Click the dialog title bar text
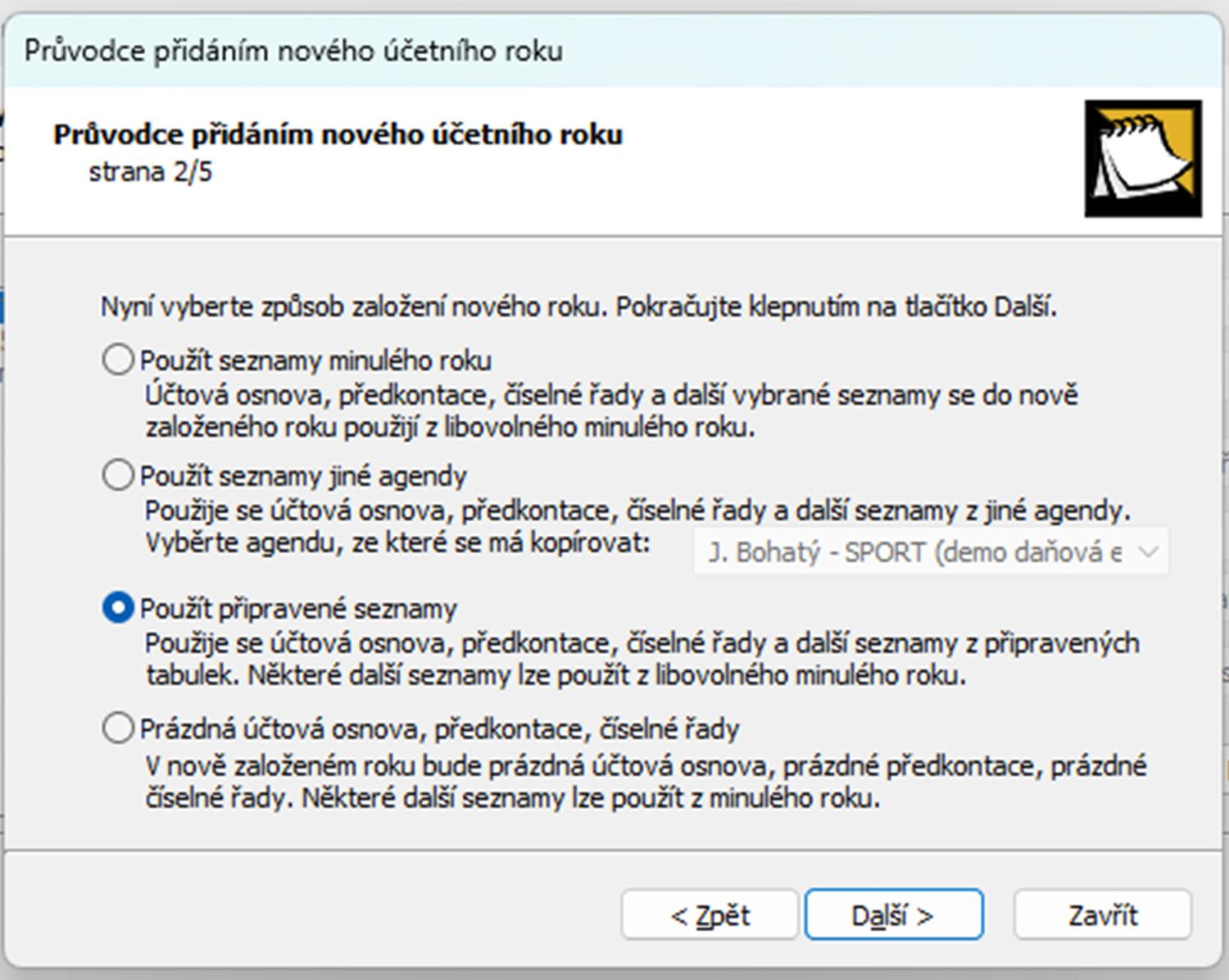 coord(293,51)
